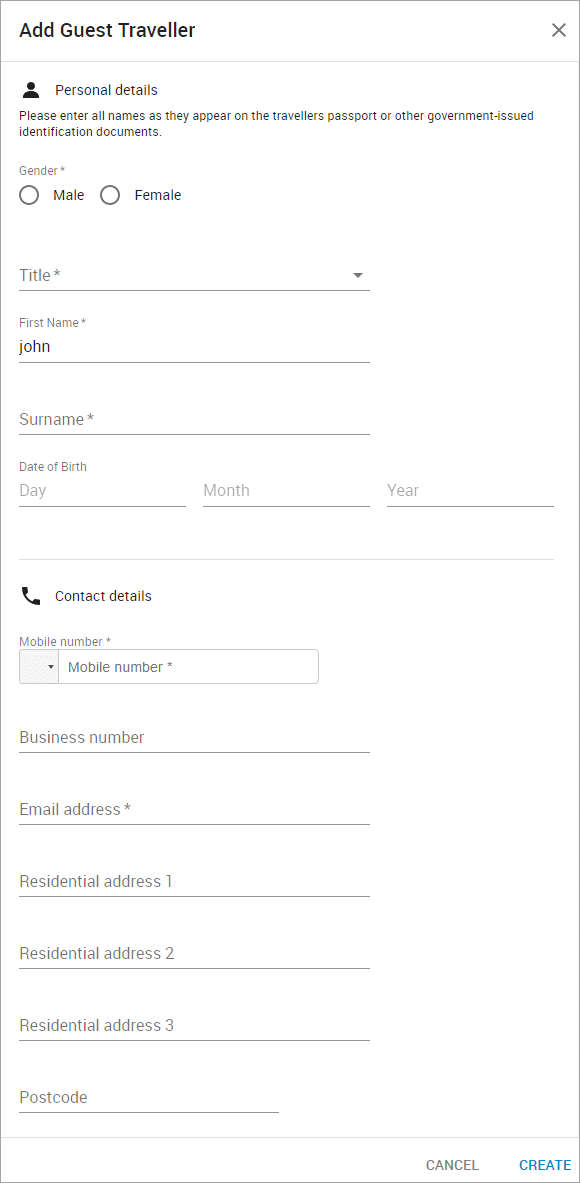
Task: Select the Residential address 1 field
Action: tap(195, 881)
